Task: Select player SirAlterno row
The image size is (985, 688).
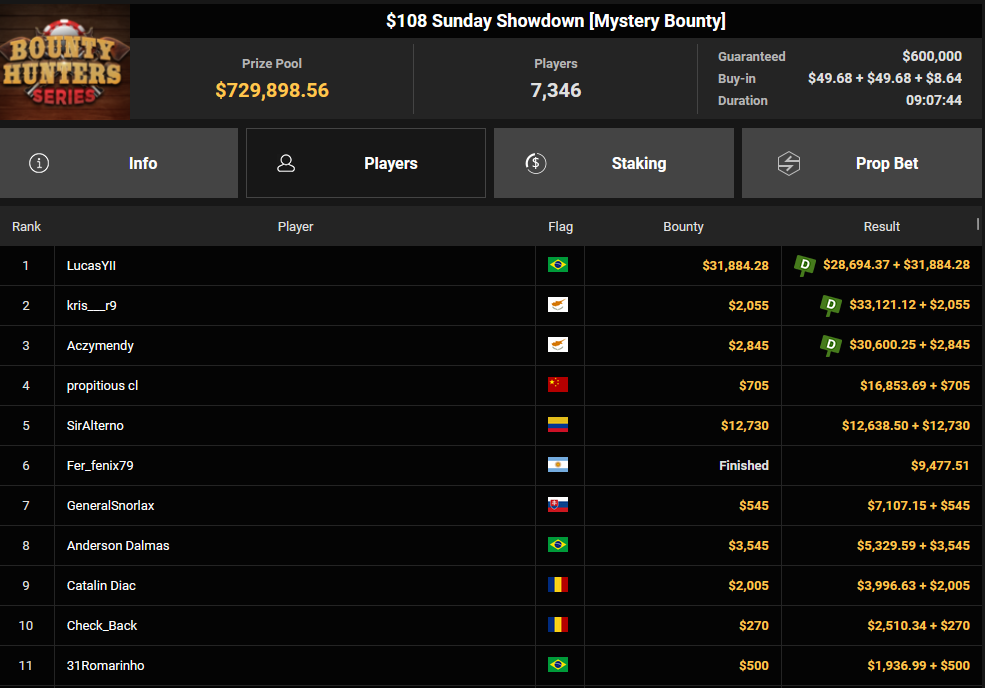Action: [x=95, y=425]
